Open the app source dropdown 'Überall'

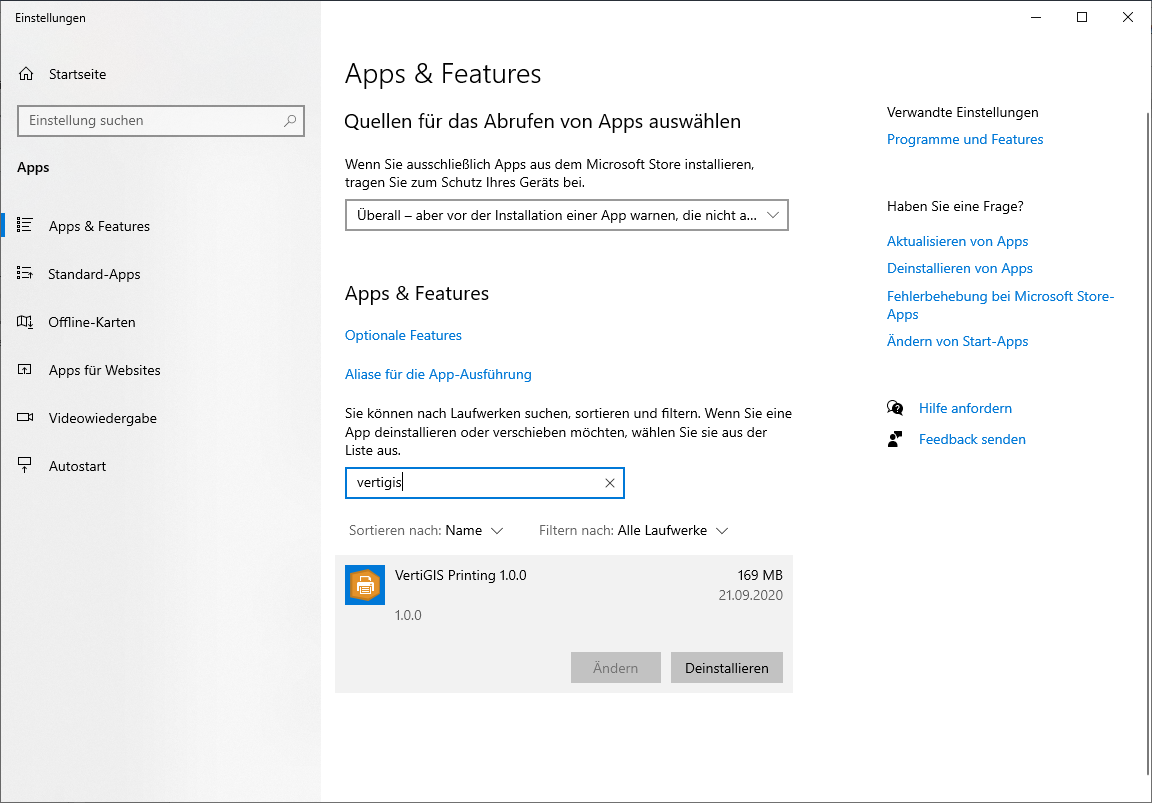pyautogui.click(x=566, y=215)
